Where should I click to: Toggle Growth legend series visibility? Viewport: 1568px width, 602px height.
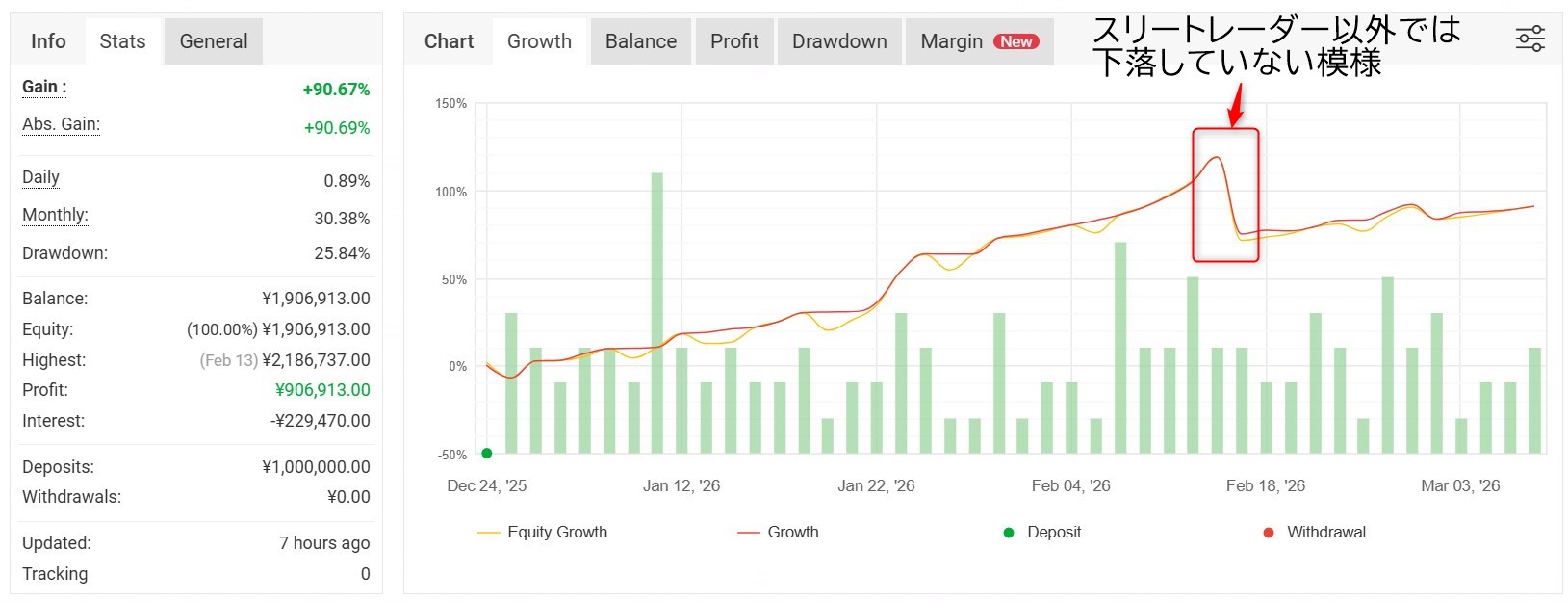tap(778, 532)
